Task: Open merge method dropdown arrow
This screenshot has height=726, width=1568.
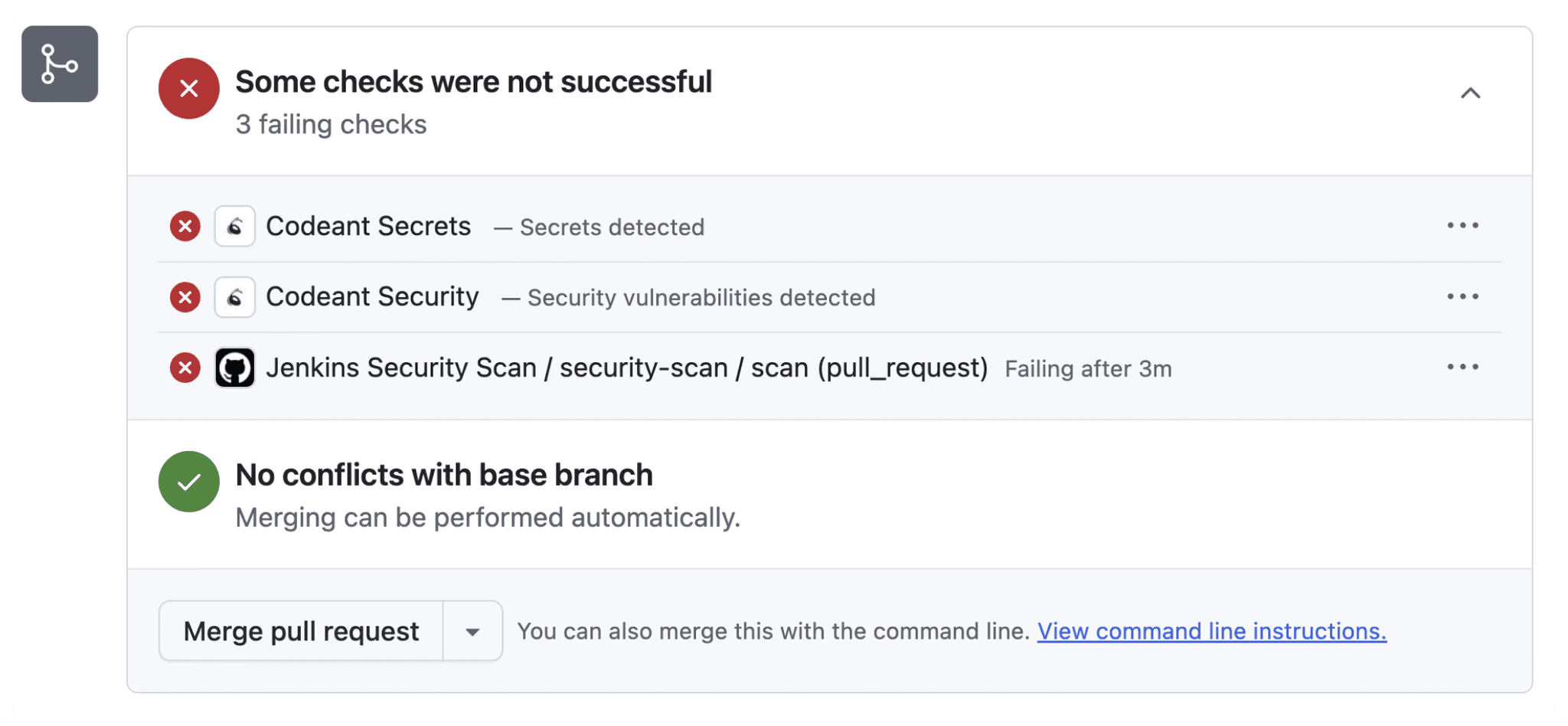Action: coord(472,631)
